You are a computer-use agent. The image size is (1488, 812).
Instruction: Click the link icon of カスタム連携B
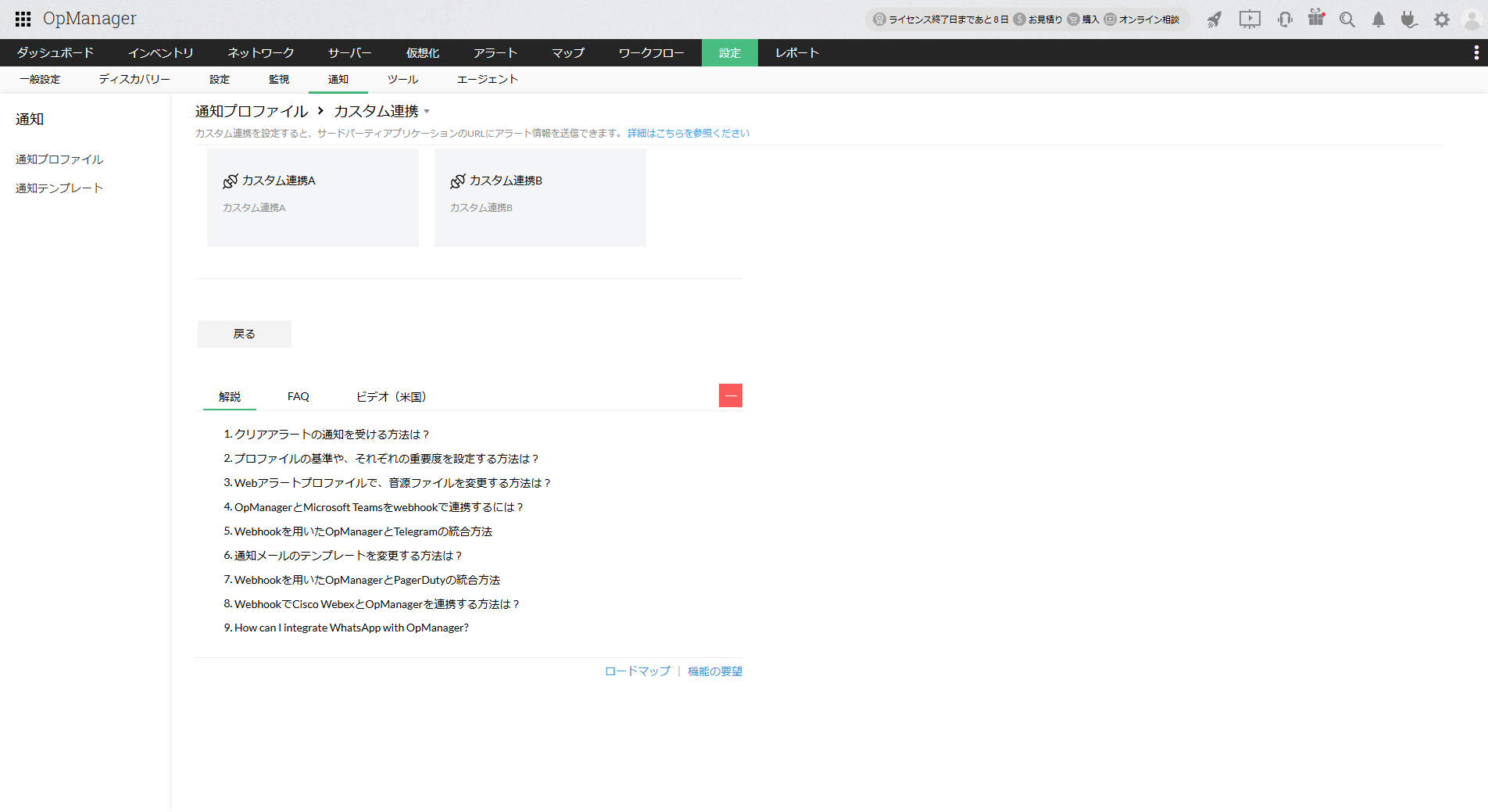click(458, 181)
